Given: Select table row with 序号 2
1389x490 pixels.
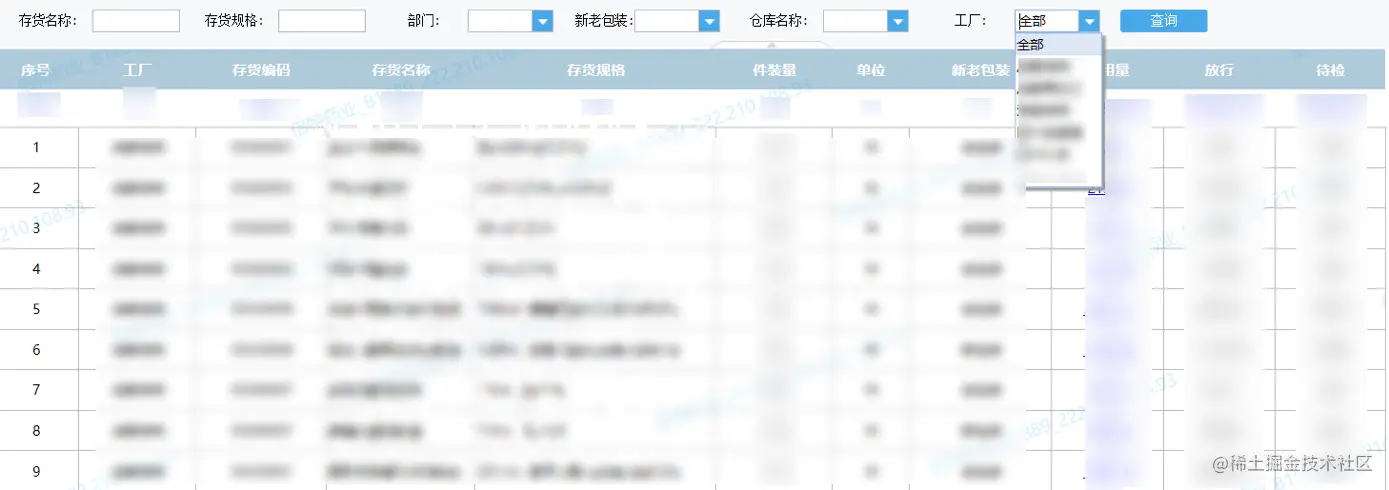Looking at the screenshot, I should 694,188.
